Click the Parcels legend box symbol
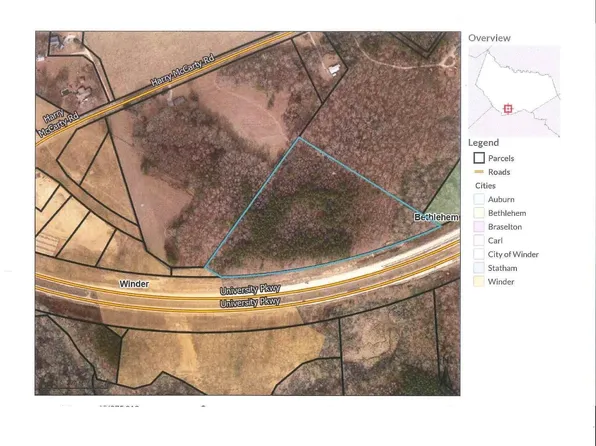 pyautogui.click(x=479, y=158)
